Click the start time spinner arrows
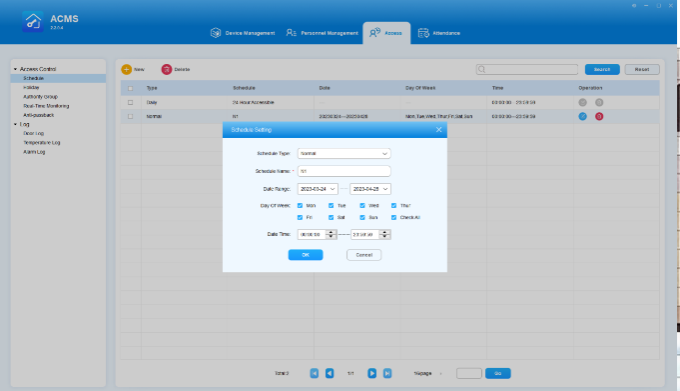The height and width of the screenshot is (391, 680). coord(331,235)
